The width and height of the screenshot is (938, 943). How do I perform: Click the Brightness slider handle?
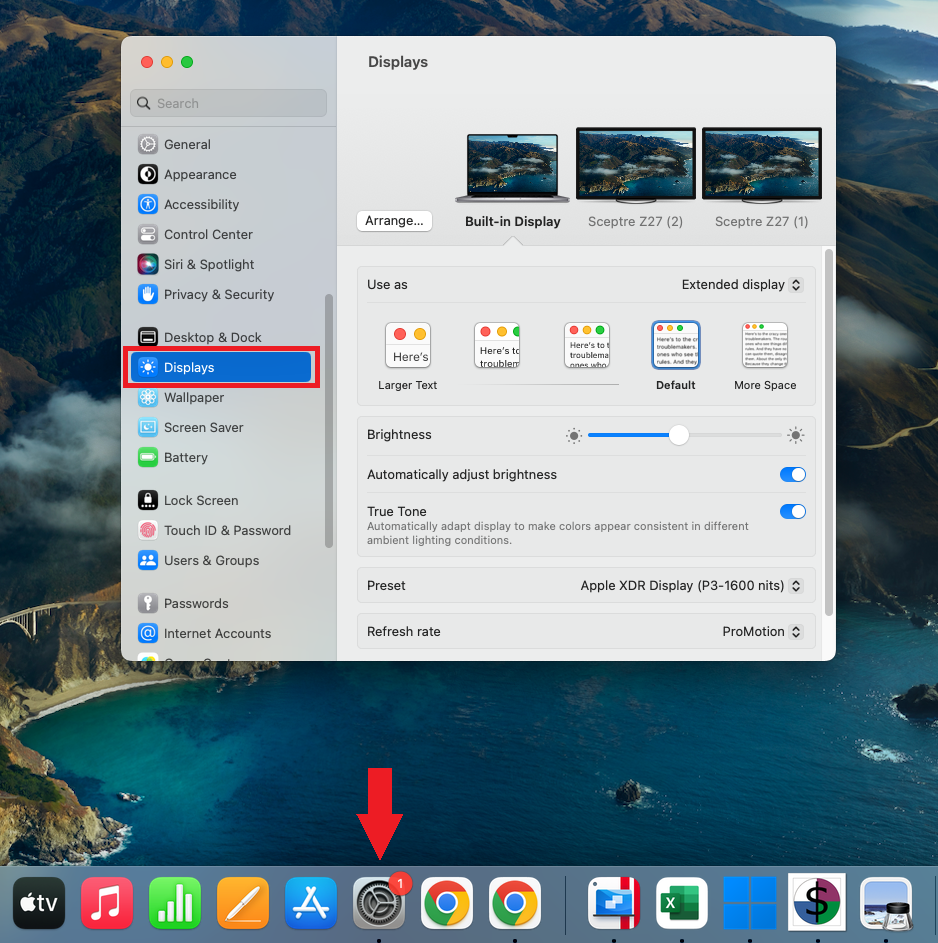coord(680,435)
